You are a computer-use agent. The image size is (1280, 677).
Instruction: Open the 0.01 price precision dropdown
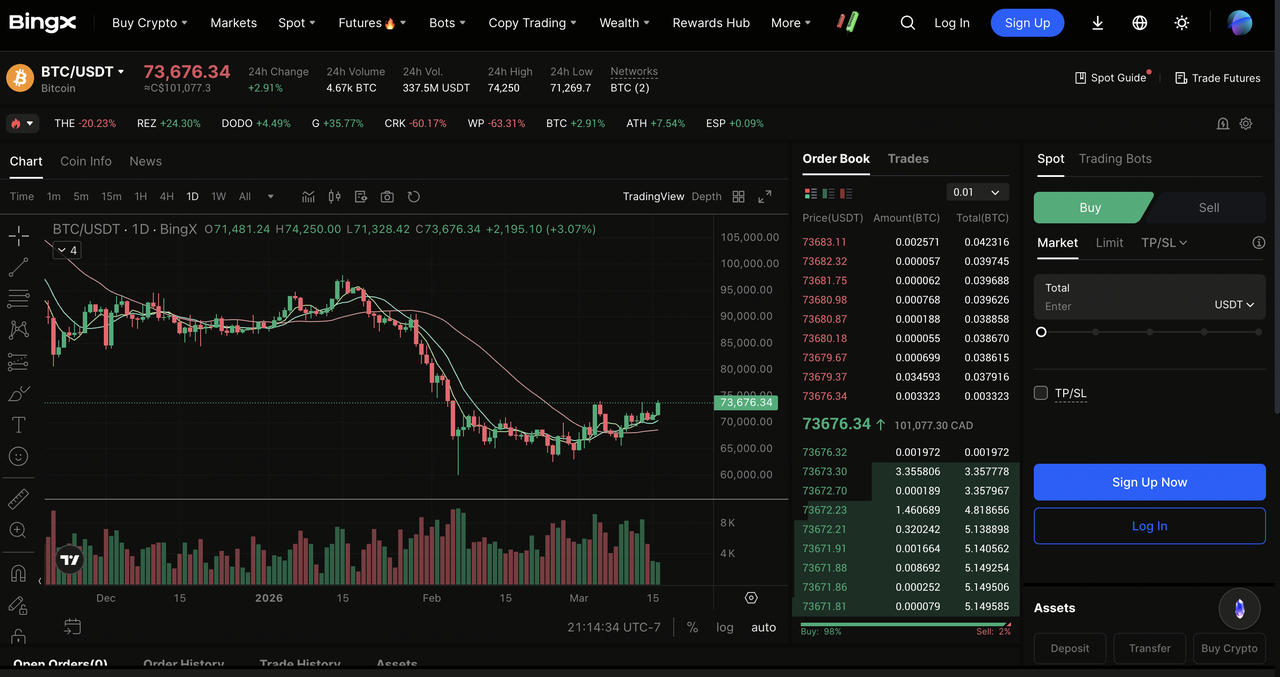coord(977,192)
